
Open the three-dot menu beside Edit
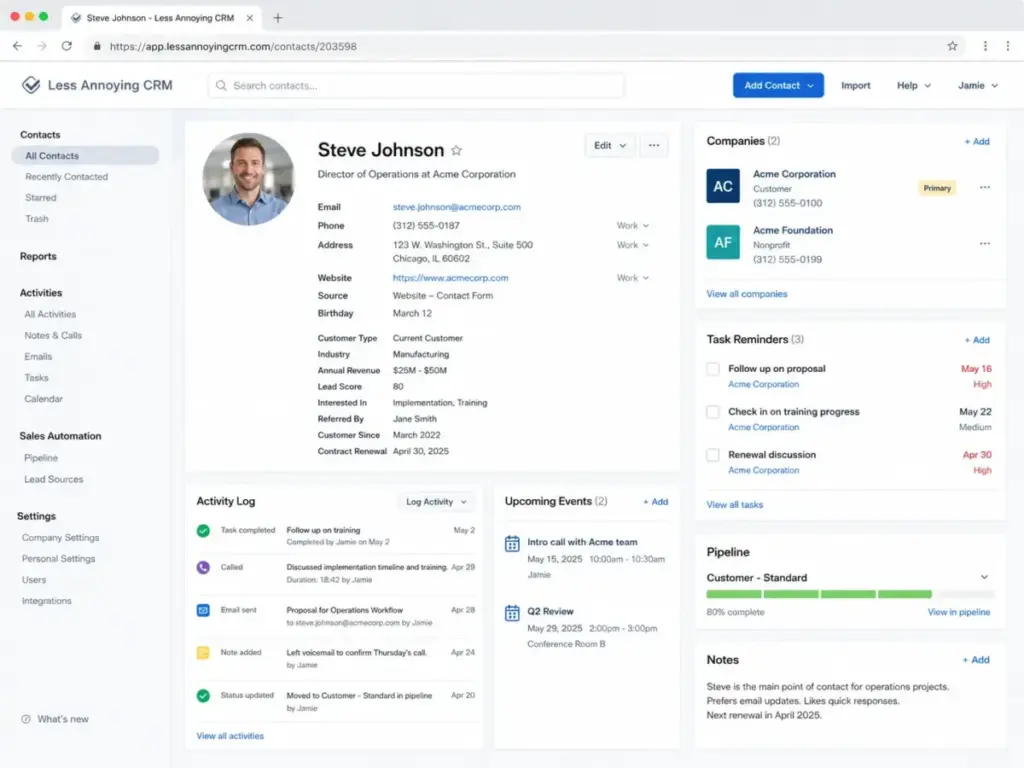point(654,145)
